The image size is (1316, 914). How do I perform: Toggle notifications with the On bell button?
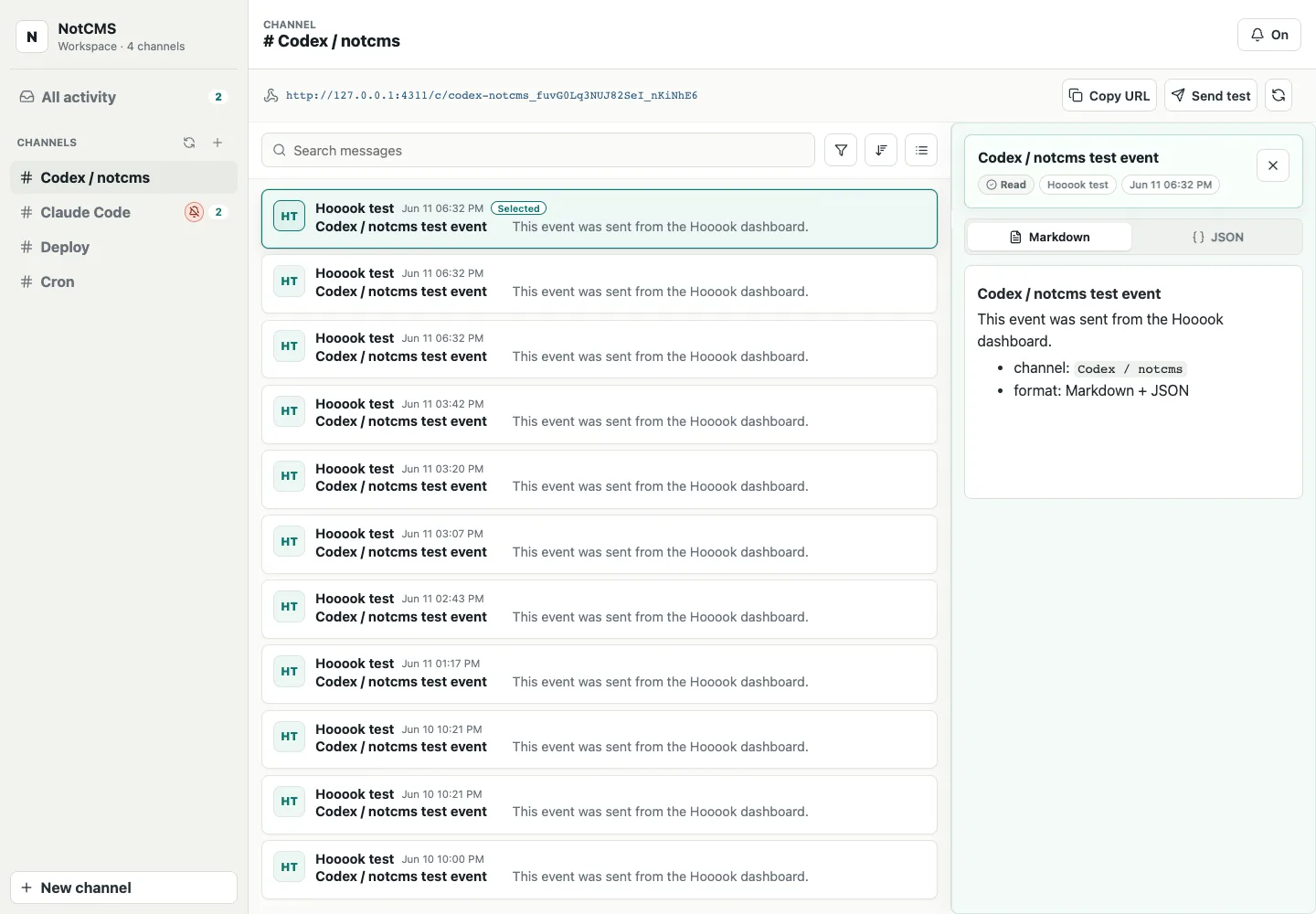(x=1269, y=35)
